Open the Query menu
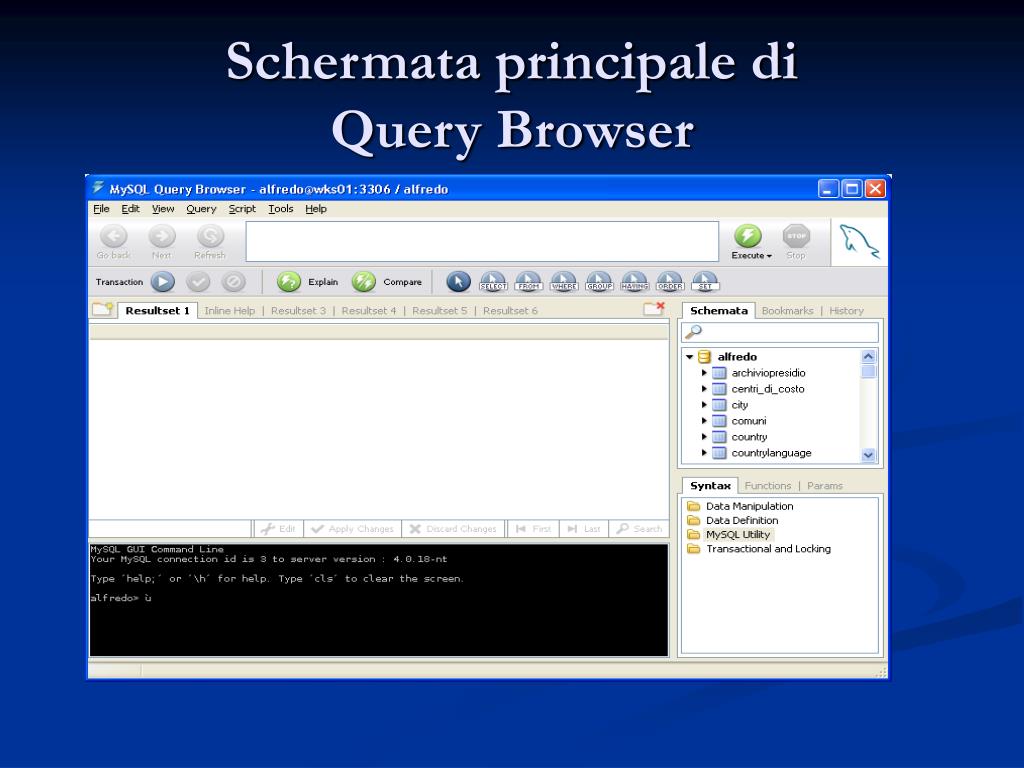The width and height of the screenshot is (1024, 768). [201, 209]
